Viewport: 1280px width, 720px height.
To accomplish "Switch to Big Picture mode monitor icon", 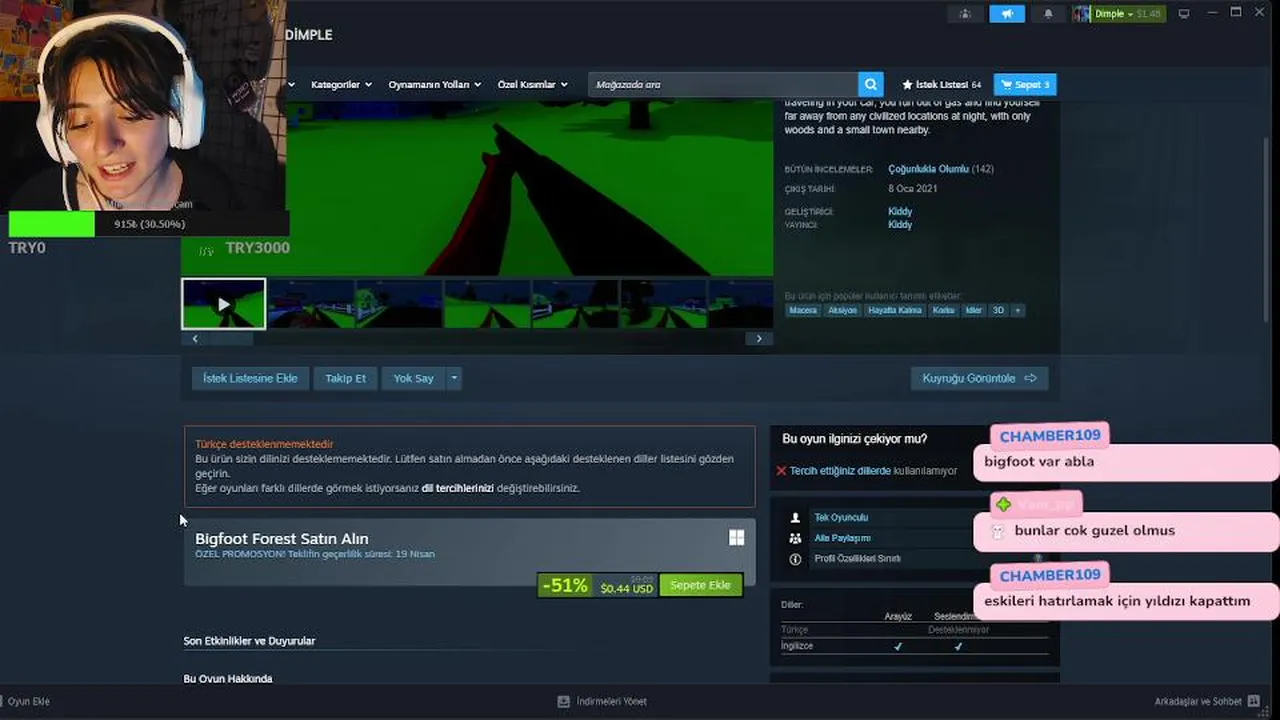I will [1185, 14].
